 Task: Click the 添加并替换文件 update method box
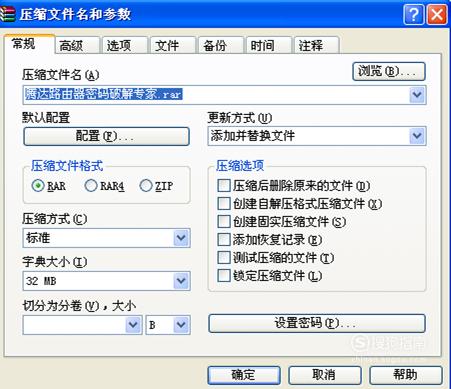pos(317,136)
